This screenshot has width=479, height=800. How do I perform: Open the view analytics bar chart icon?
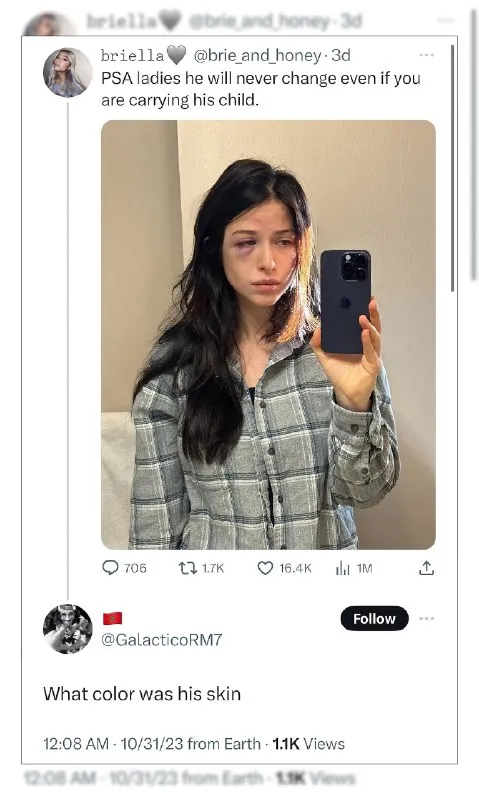coord(343,568)
